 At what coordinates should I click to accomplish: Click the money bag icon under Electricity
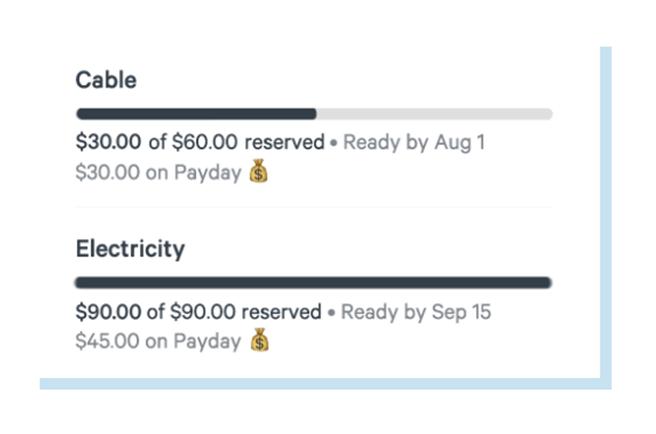point(260,341)
